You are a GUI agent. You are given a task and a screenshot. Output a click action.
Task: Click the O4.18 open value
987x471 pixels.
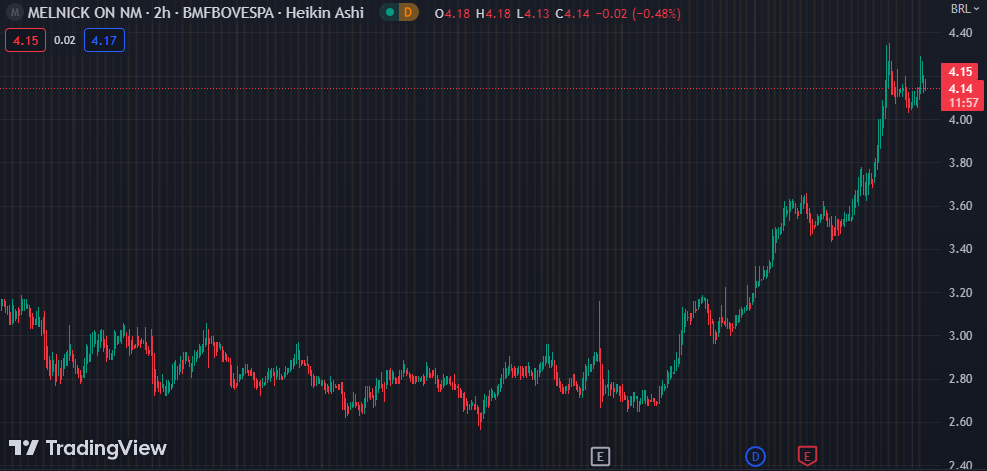(x=453, y=13)
